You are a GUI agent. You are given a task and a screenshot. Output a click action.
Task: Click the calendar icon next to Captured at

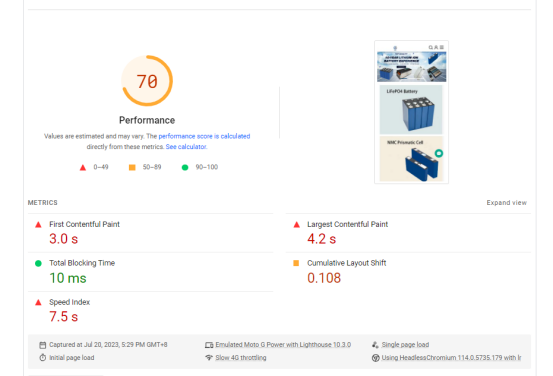click(x=43, y=345)
